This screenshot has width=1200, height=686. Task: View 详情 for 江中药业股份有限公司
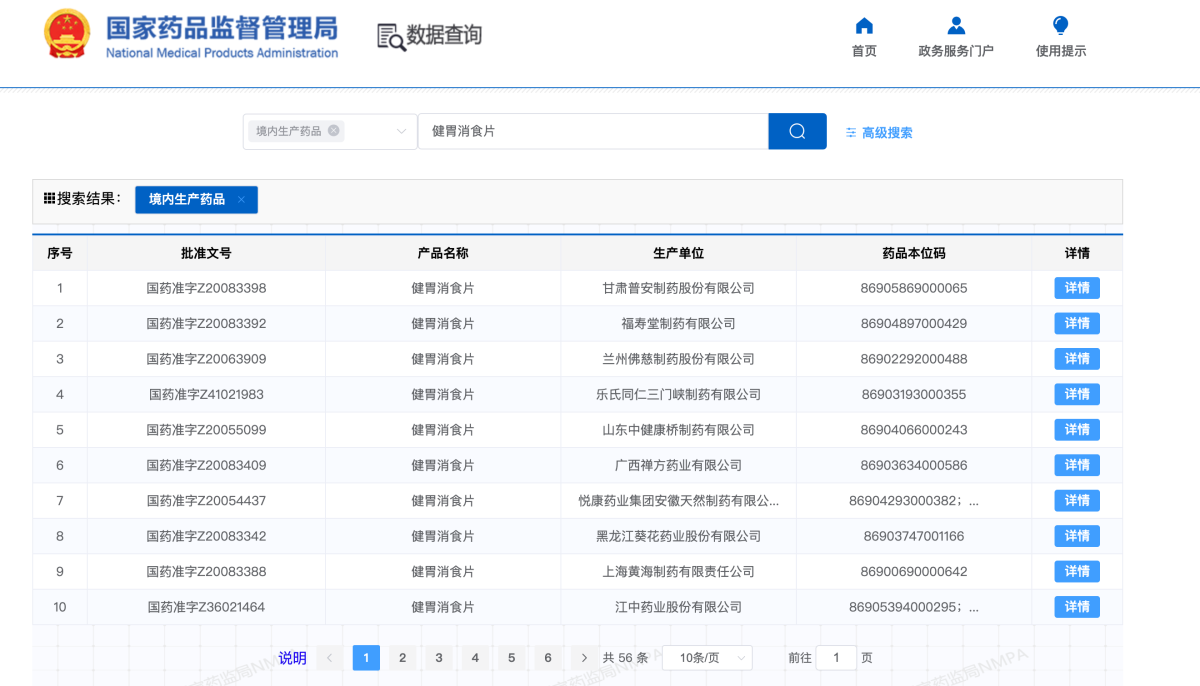tap(1077, 607)
